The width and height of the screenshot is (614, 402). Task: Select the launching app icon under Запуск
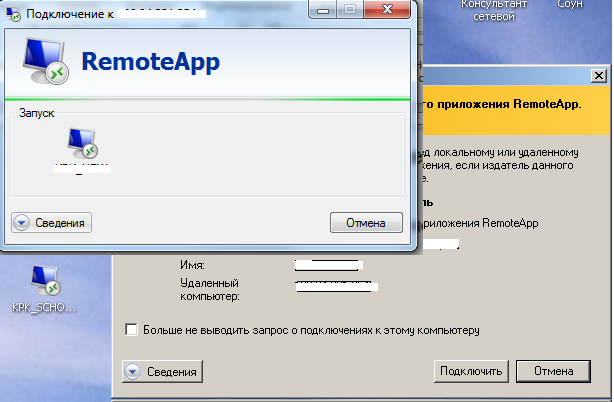tap(82, 143)
